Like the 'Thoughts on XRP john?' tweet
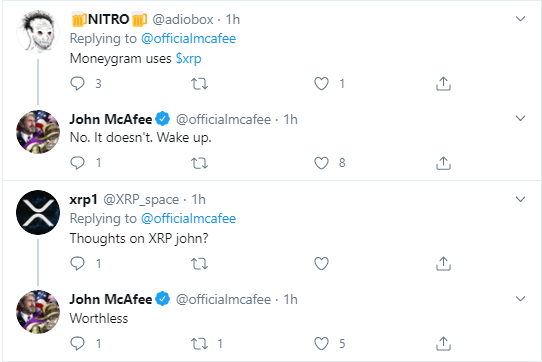542x362 pixels. (321, 263)
